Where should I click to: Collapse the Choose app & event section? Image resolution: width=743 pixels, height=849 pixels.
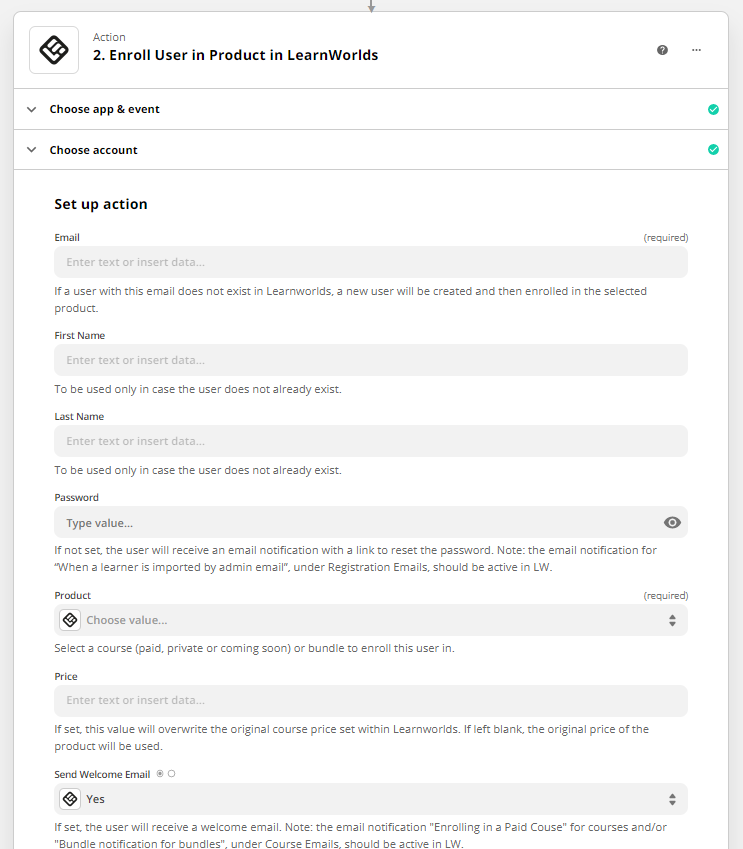pos(31,109)
